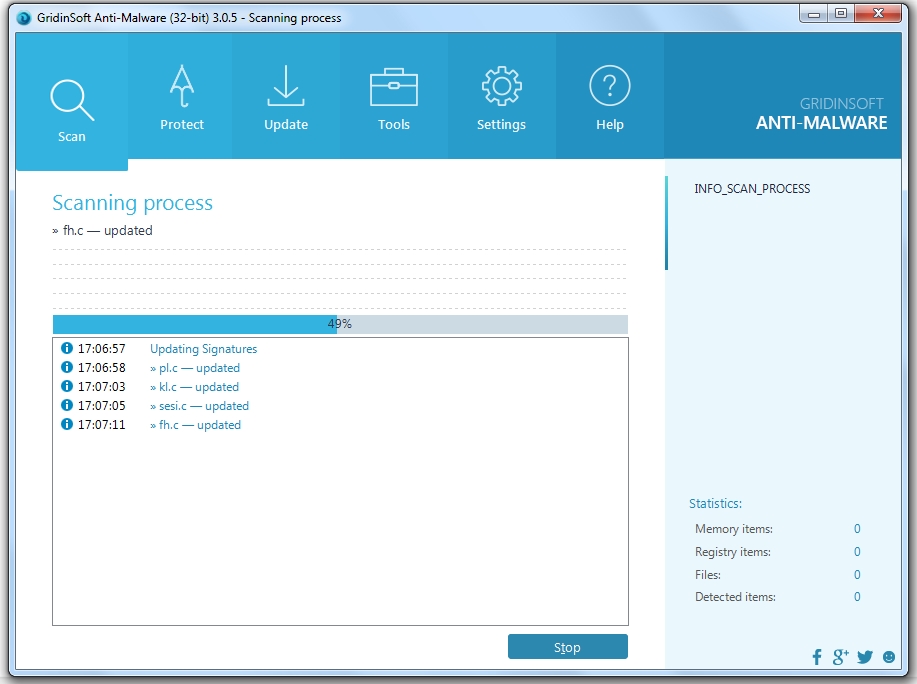Open the Scan tab magnifier icon

click(x=72, y=100)
